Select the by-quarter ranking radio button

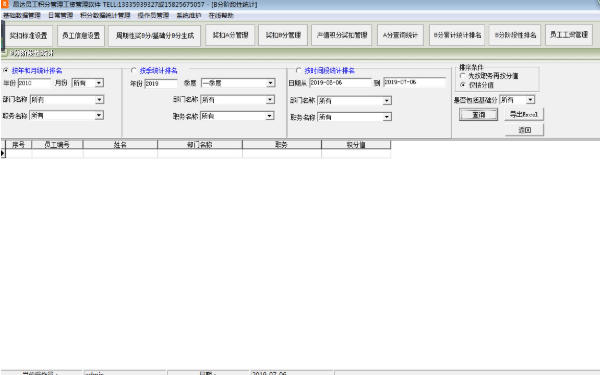coord(134,70)
